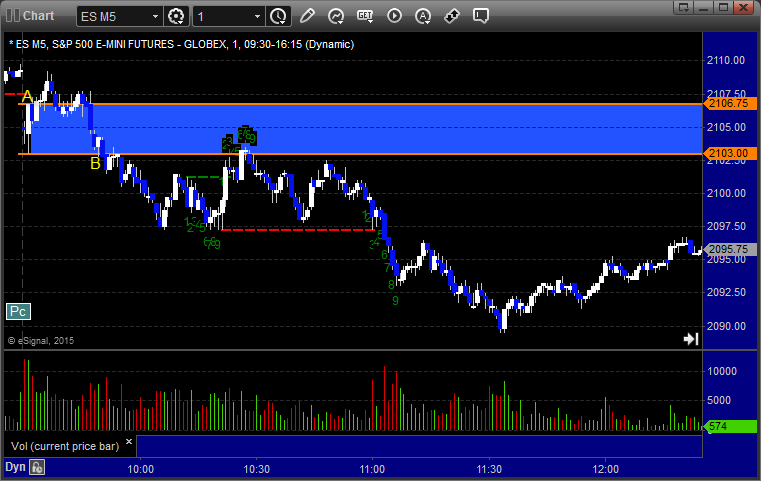Click the 11:00 time axis label
This screenshot has height=481, width=761.
click(372, 469)
